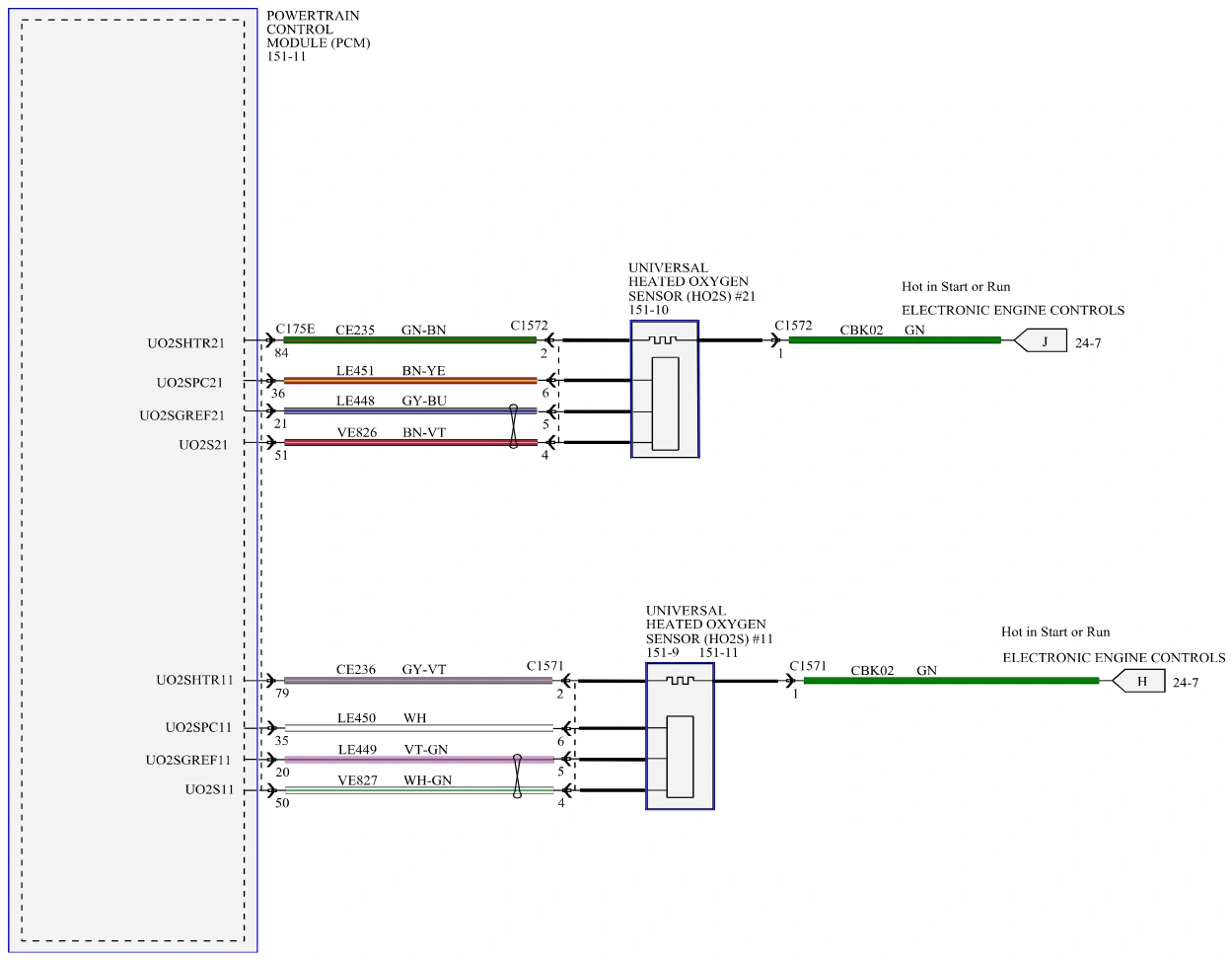Click the LE448 GY-BU wire
Screen dimensions: 1232x960
point(410,410)
